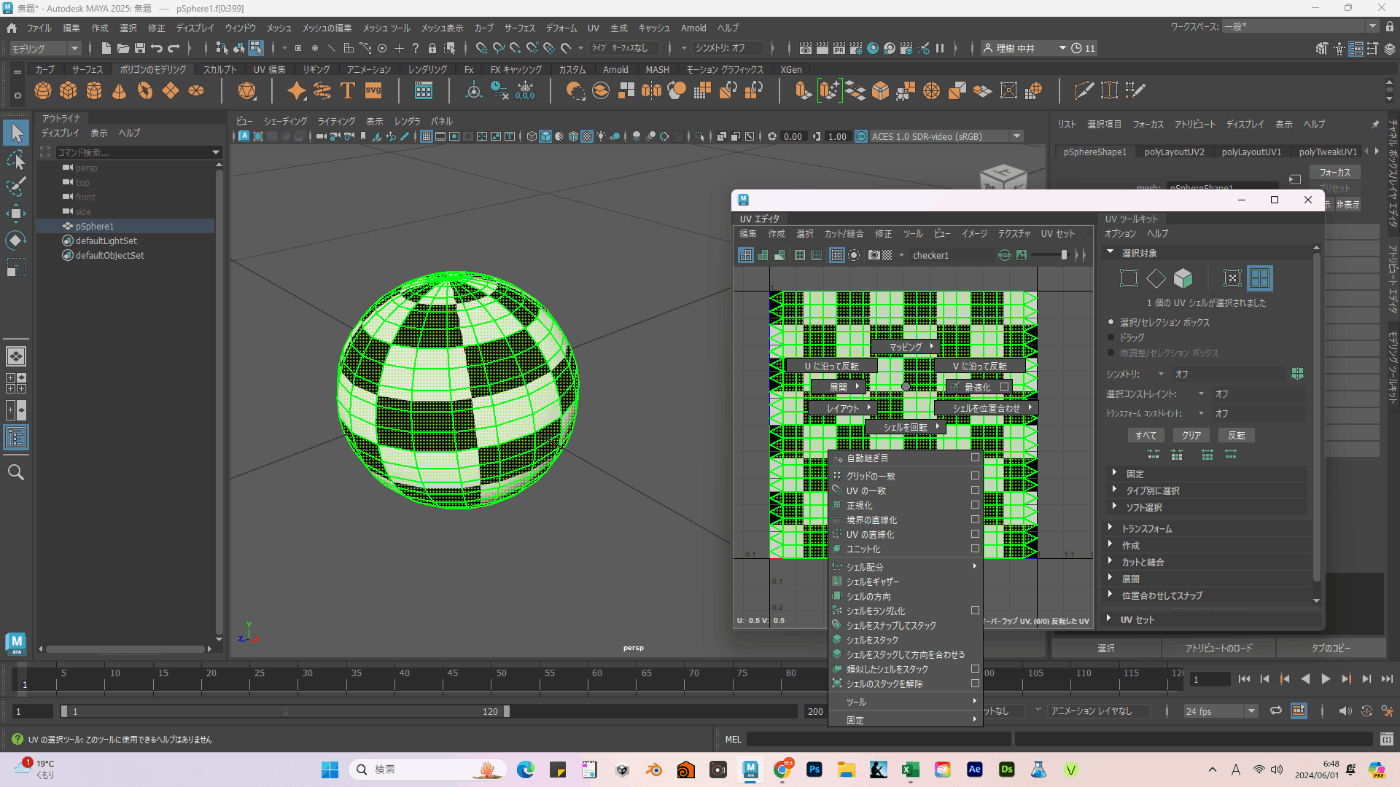1400x787 pixels.
Task: Click the フォーカス button in Attribute Editor
Action: coord(1335,173)
